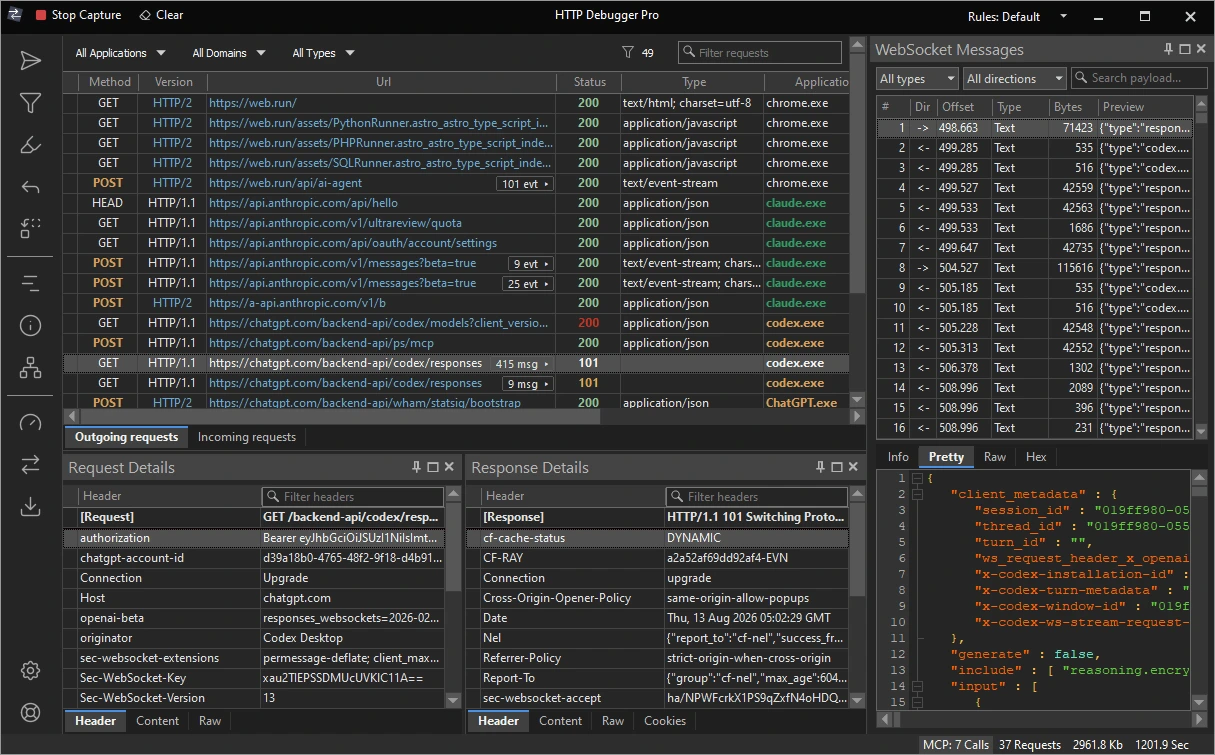Switch to the Incoming requests tab

247,437
